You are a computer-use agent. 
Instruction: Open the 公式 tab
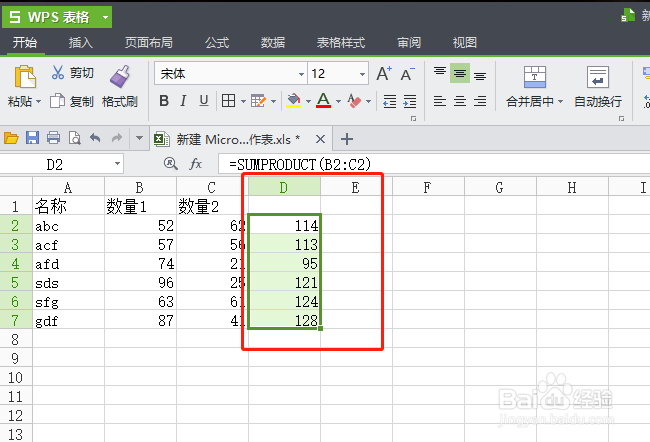217,42
